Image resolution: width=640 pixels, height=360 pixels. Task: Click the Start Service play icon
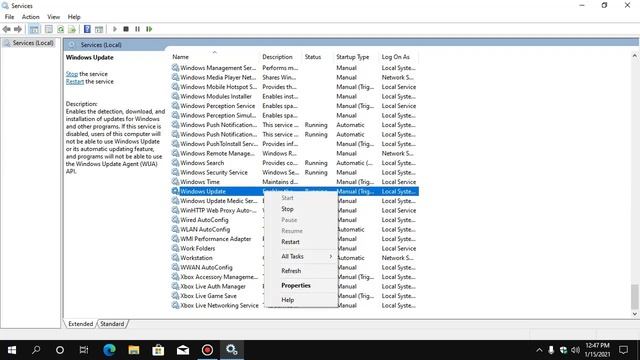click(x=115, y=29)
